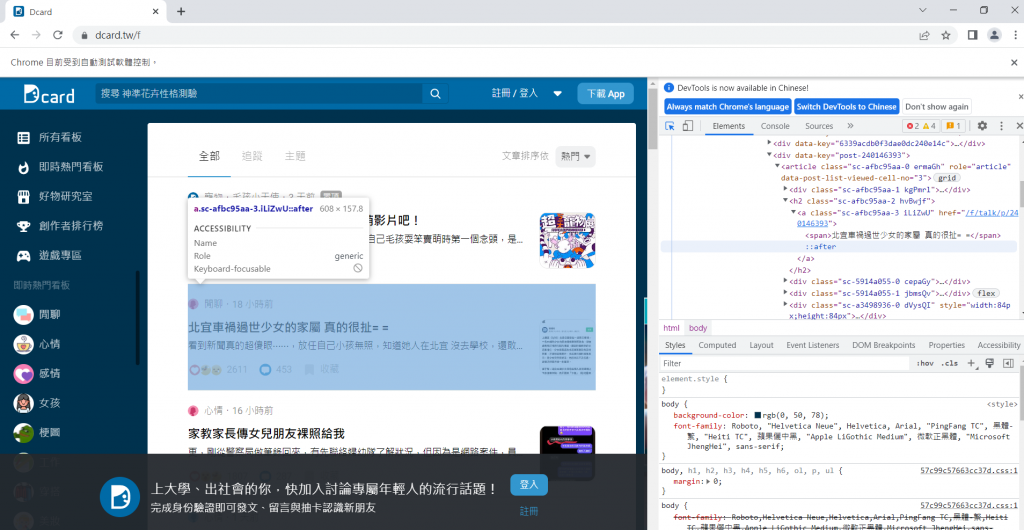Reload the page
Image resolution: width=1024 pixels, height=530 pixels.
(x=57, y=35)
